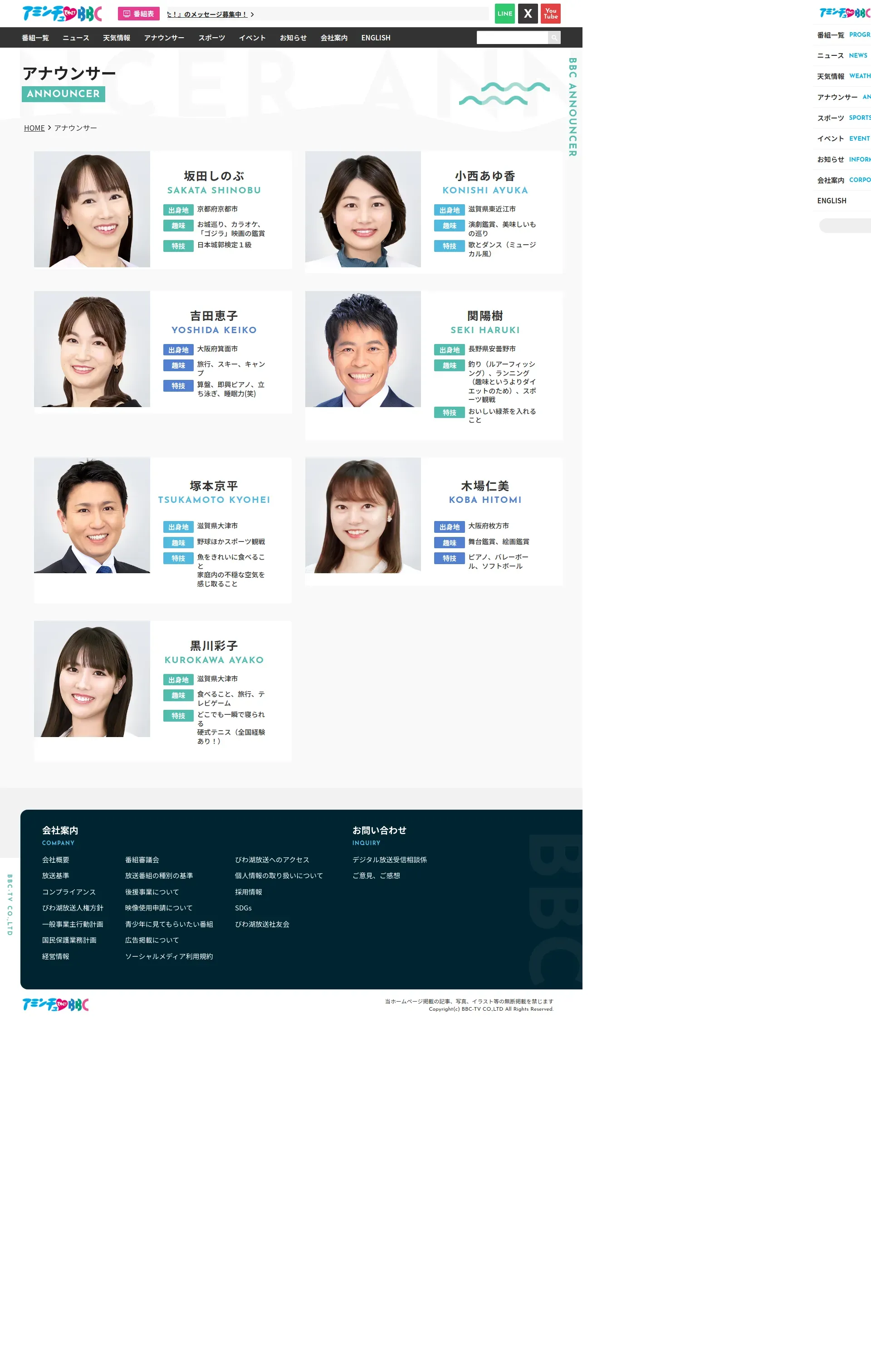The image size is (871, 1372).
Task: Open the YouTube icon button
Action: (550, 14)
